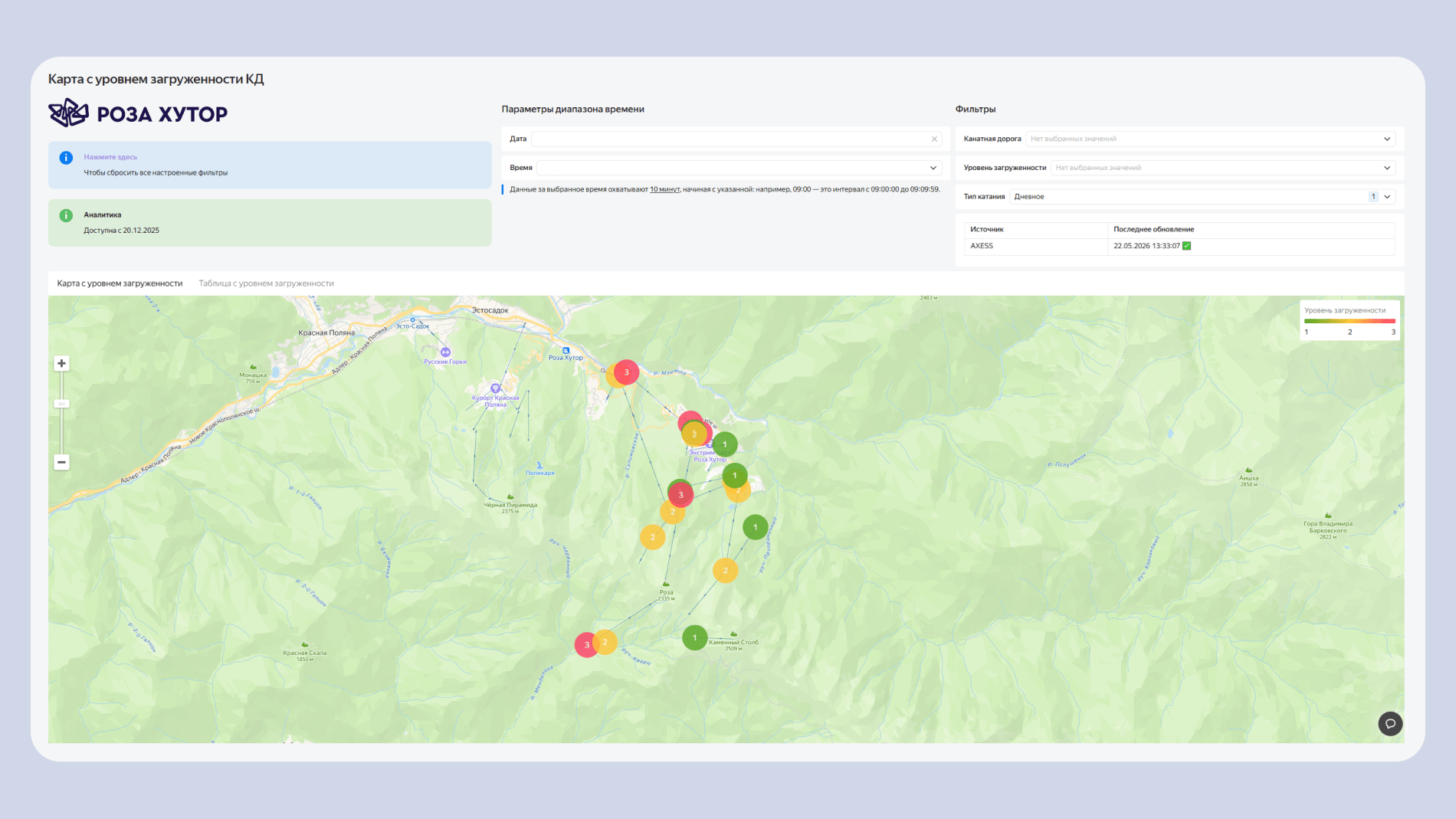Open the Канатная дорога filter dropdown
1456x819 pixels.
1210,139
